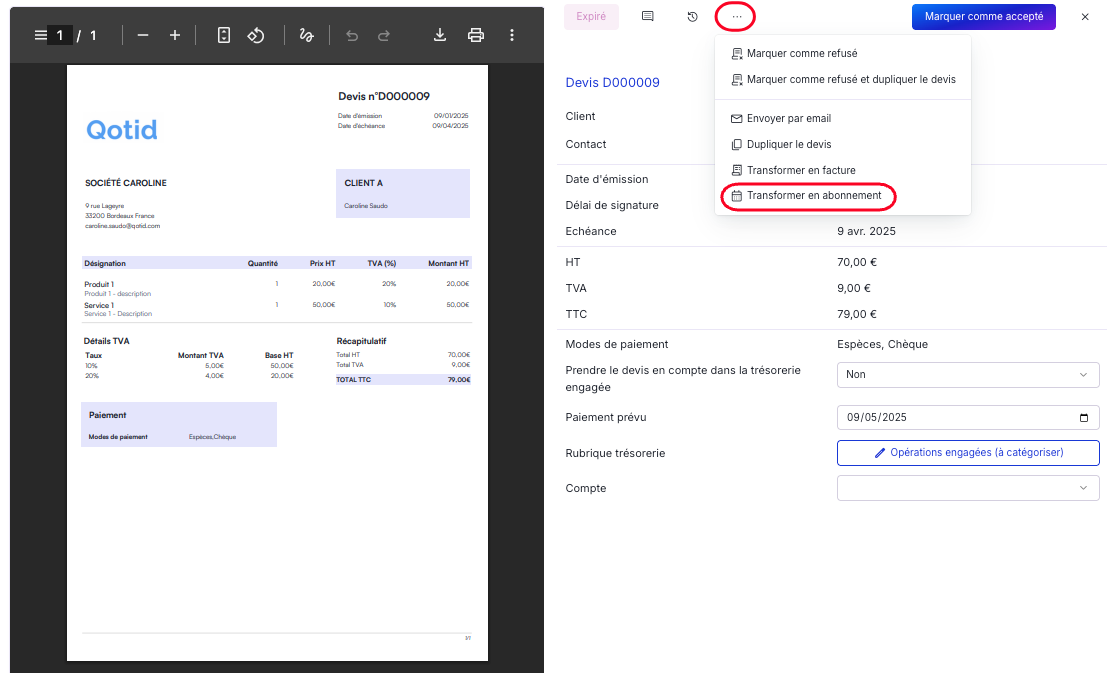Click Opérations engagées (à catégoriser) button
Screen dimensions: 1107x673
[x=967, y=453]
